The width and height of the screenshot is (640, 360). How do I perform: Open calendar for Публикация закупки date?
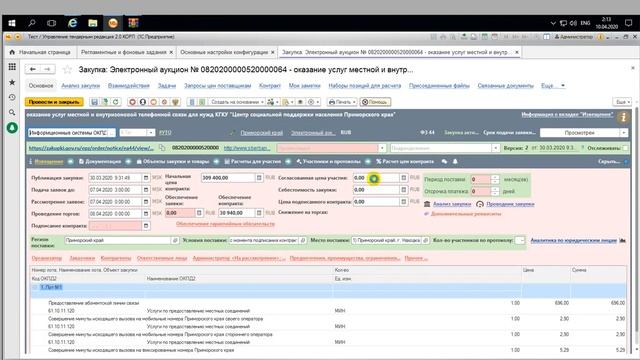(x=146, y=178)
